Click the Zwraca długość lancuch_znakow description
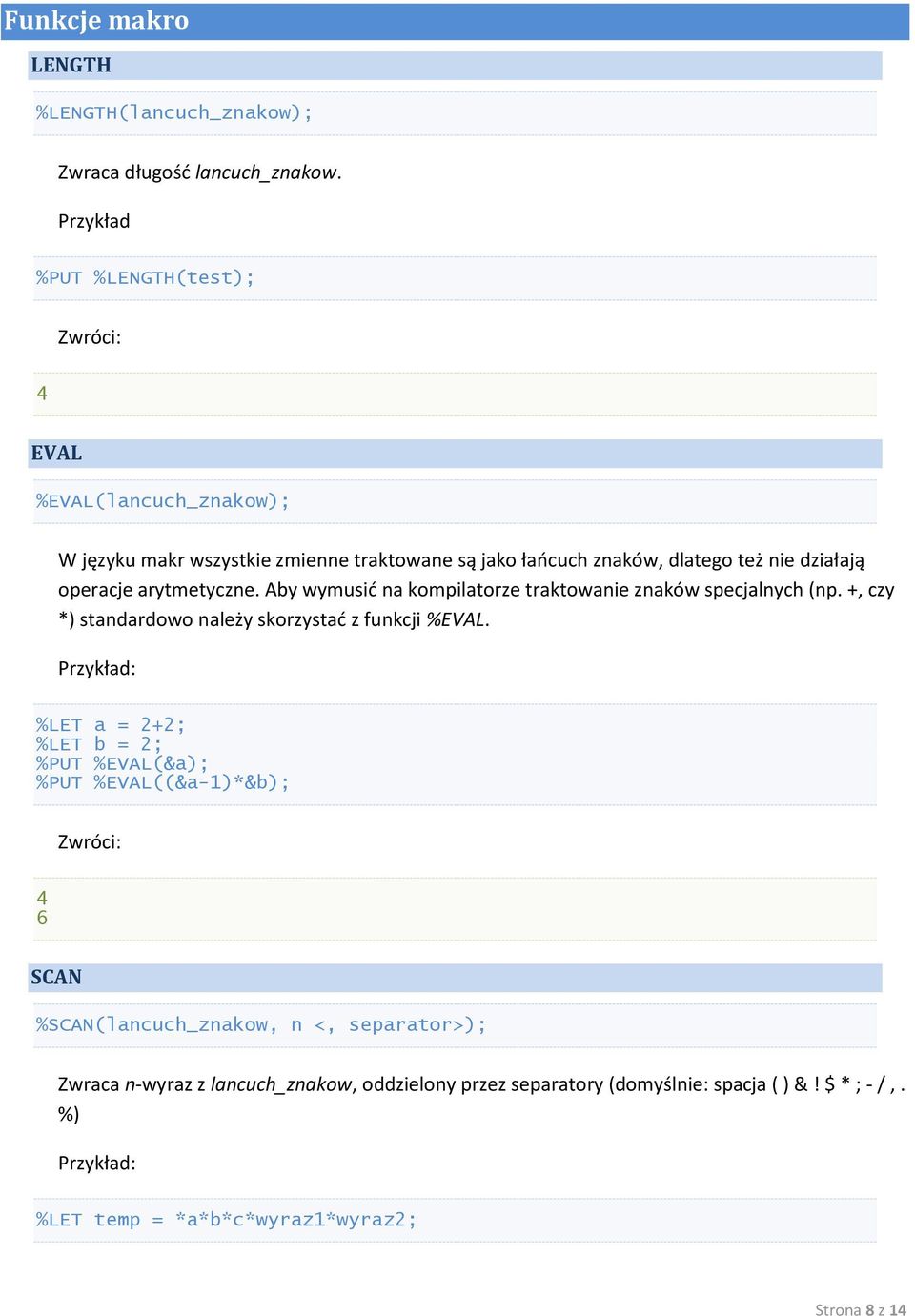 [200, 172]
